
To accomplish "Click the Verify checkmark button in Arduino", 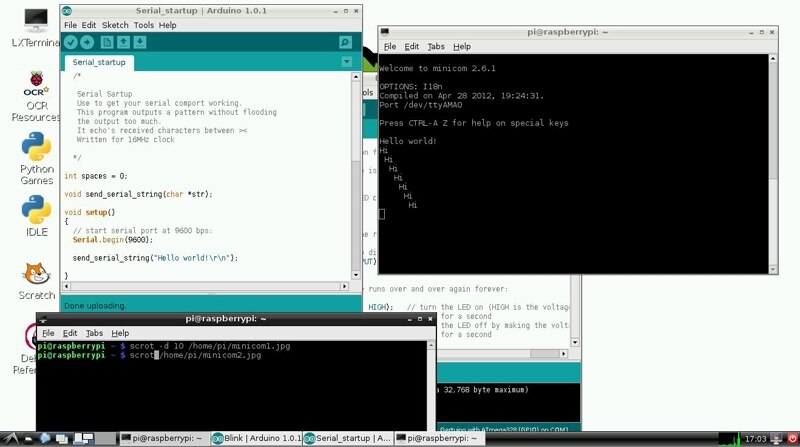I will pos(71,42).
